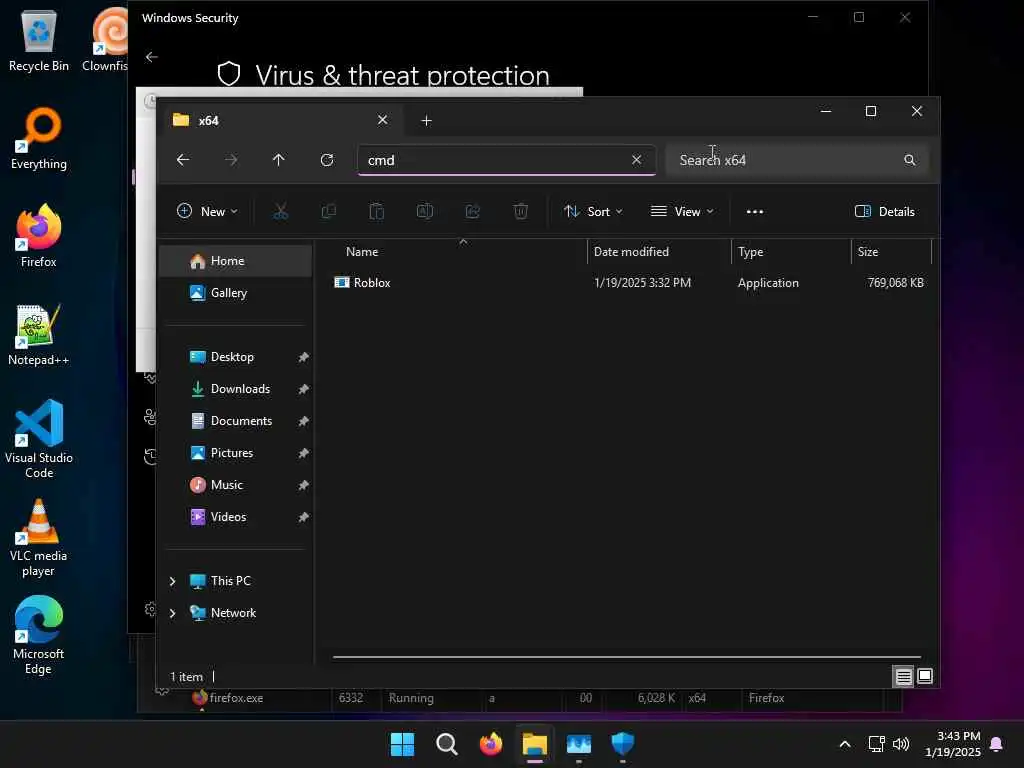Select the Firefox desktop shortcut

pyautogui.click(x=39, y=236)
